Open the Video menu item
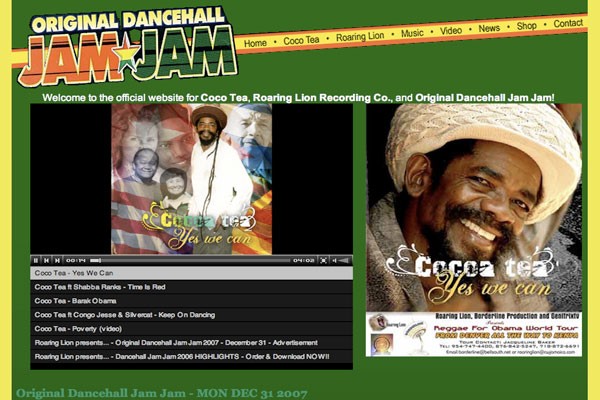The image size is (600, 400). [451, 31]
